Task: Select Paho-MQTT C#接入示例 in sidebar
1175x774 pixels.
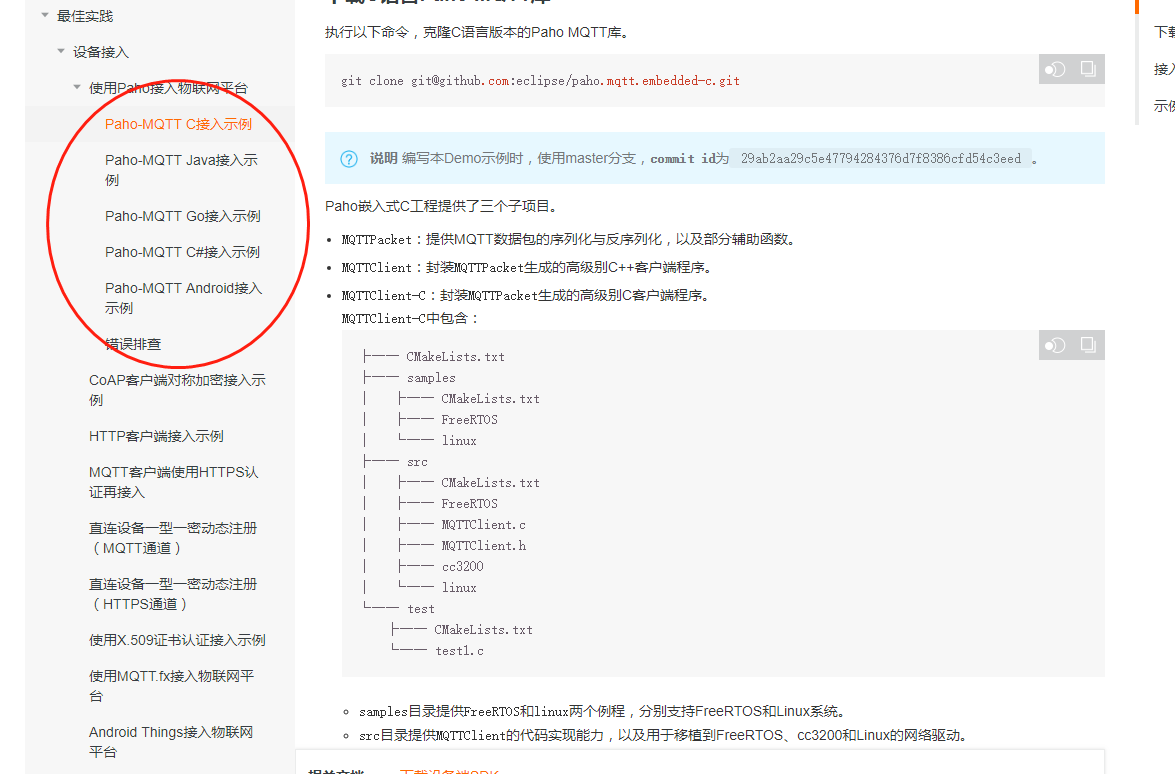Action: (182, 253)
